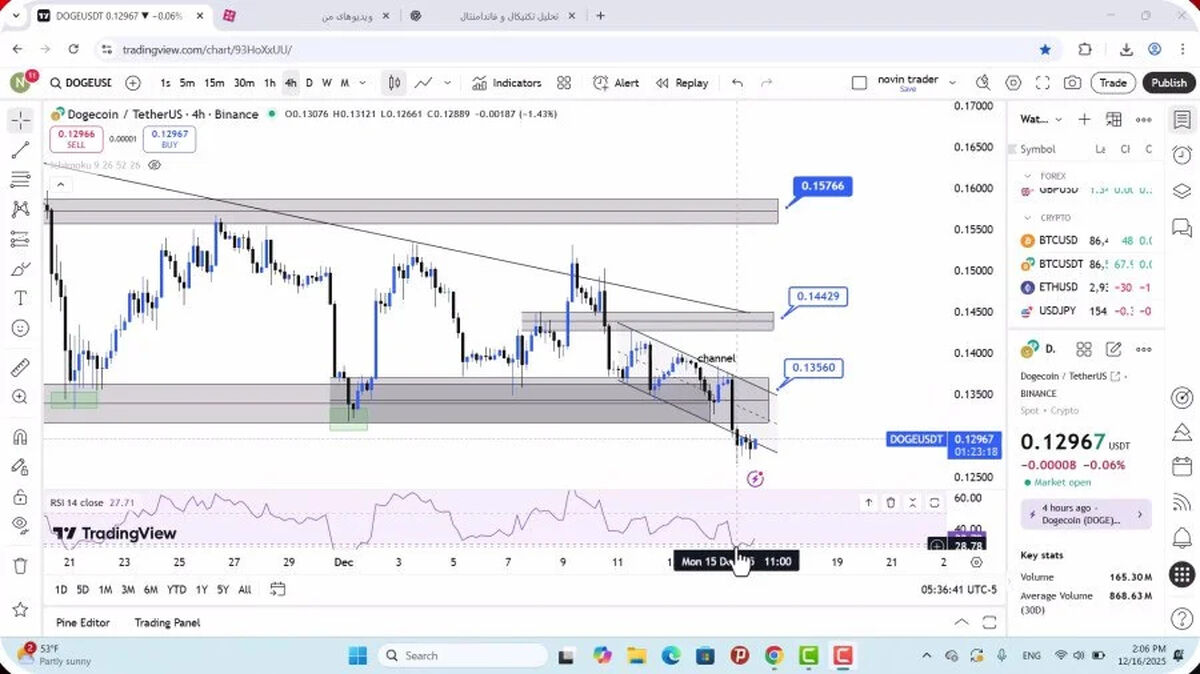Click the add symbol plus icon

(x=133, y=83)
